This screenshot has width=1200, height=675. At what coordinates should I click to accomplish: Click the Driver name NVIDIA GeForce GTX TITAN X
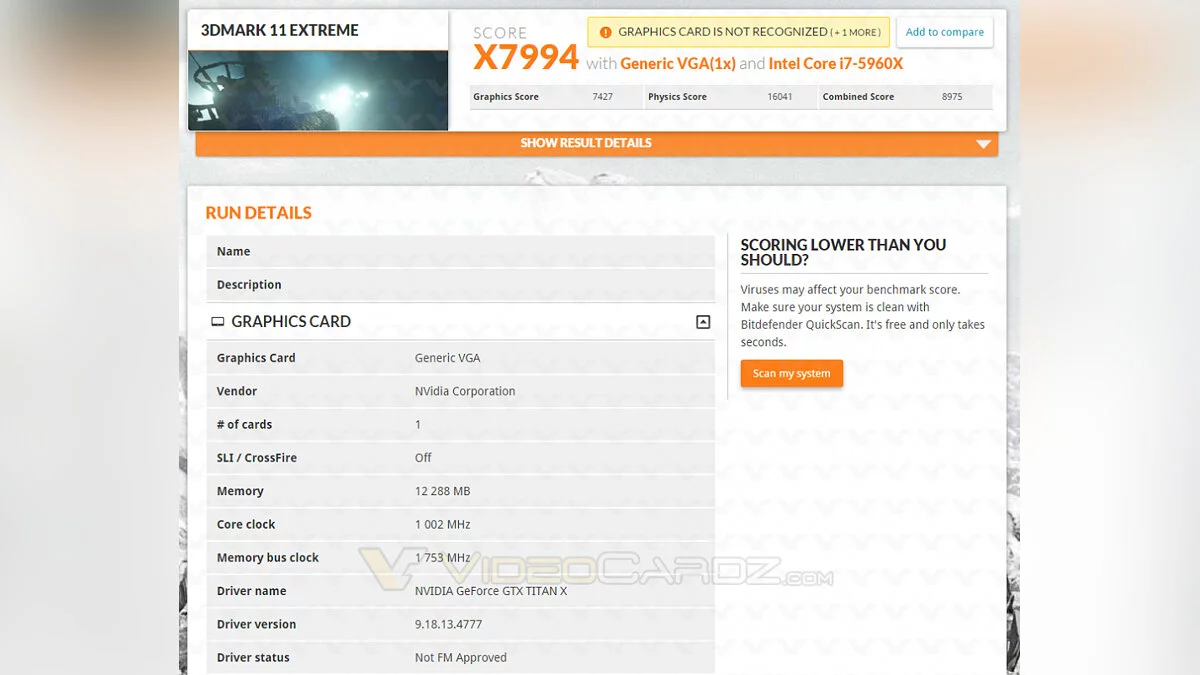point(491,591)
